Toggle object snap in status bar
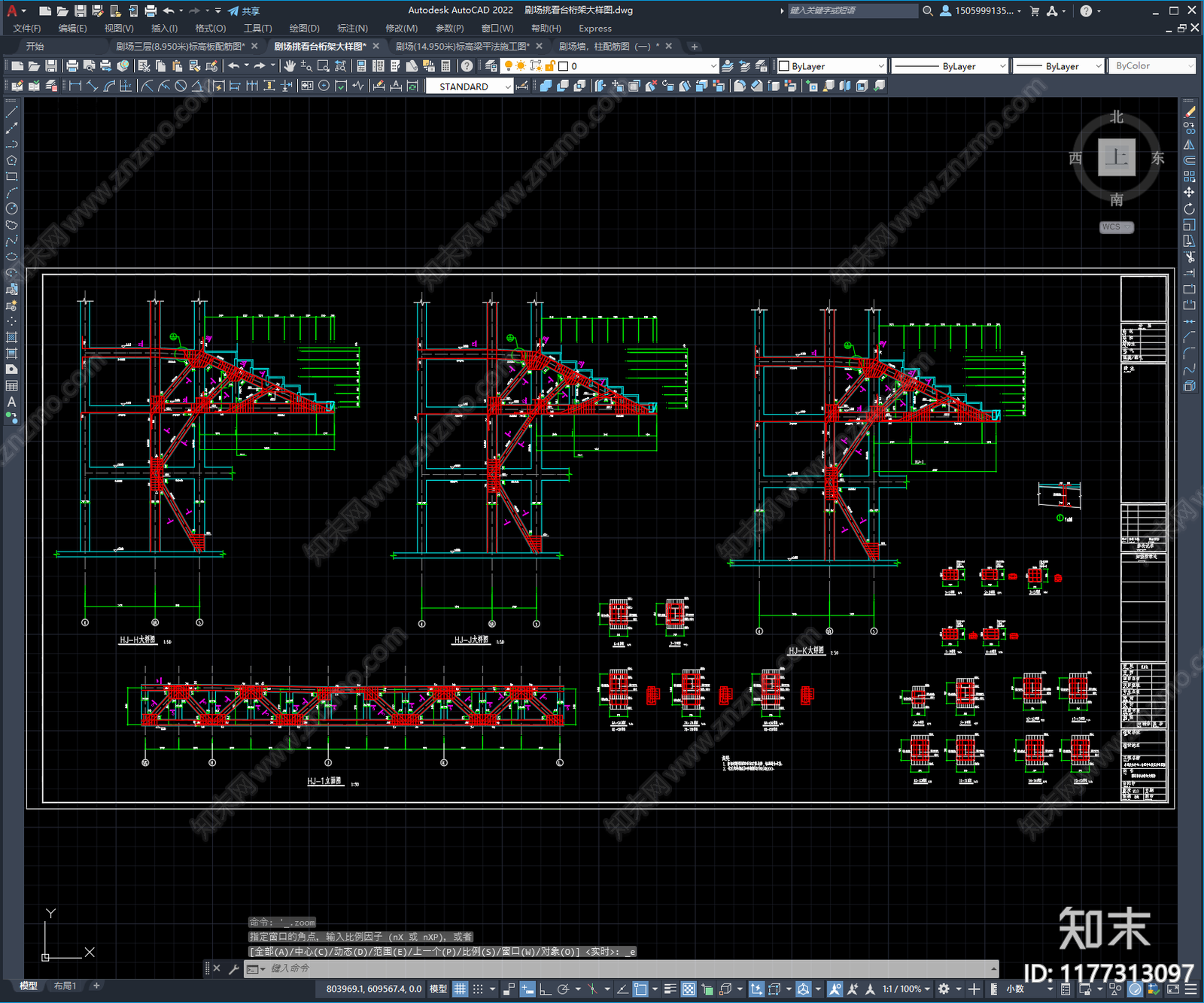This screenshot has height=1003, width=1204. click(640, 989)
